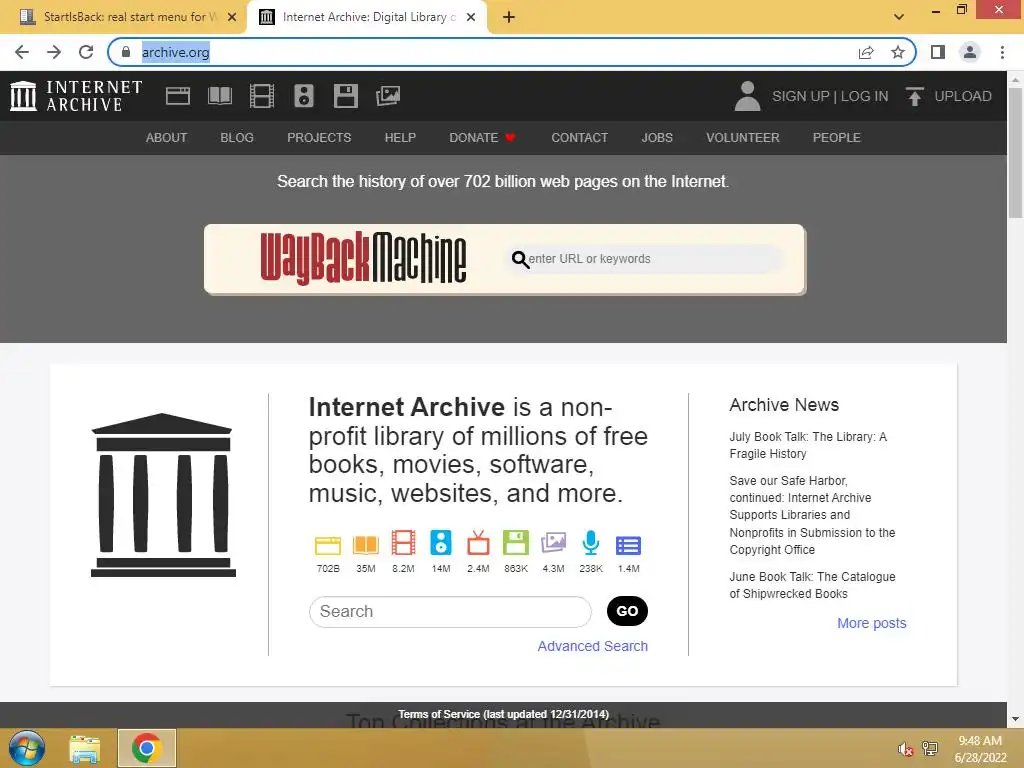Open the HELP menu item

(400, 138)
